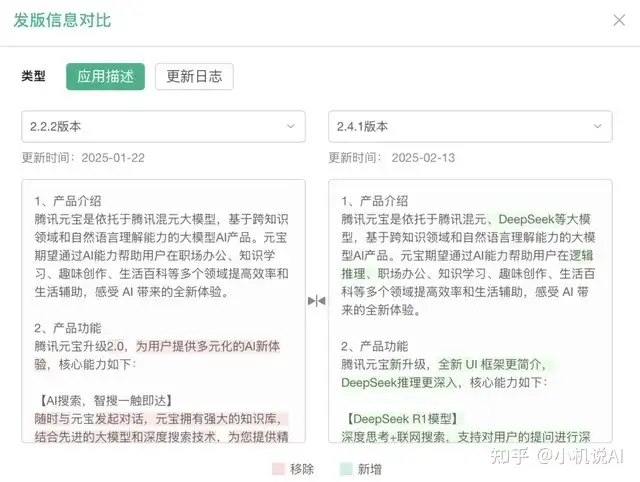Click the line DeepSeek推理更深入，核心能力如下
The height and width of the screenshot is (482, 640).
pyautogui.click(x=444, y=382)
